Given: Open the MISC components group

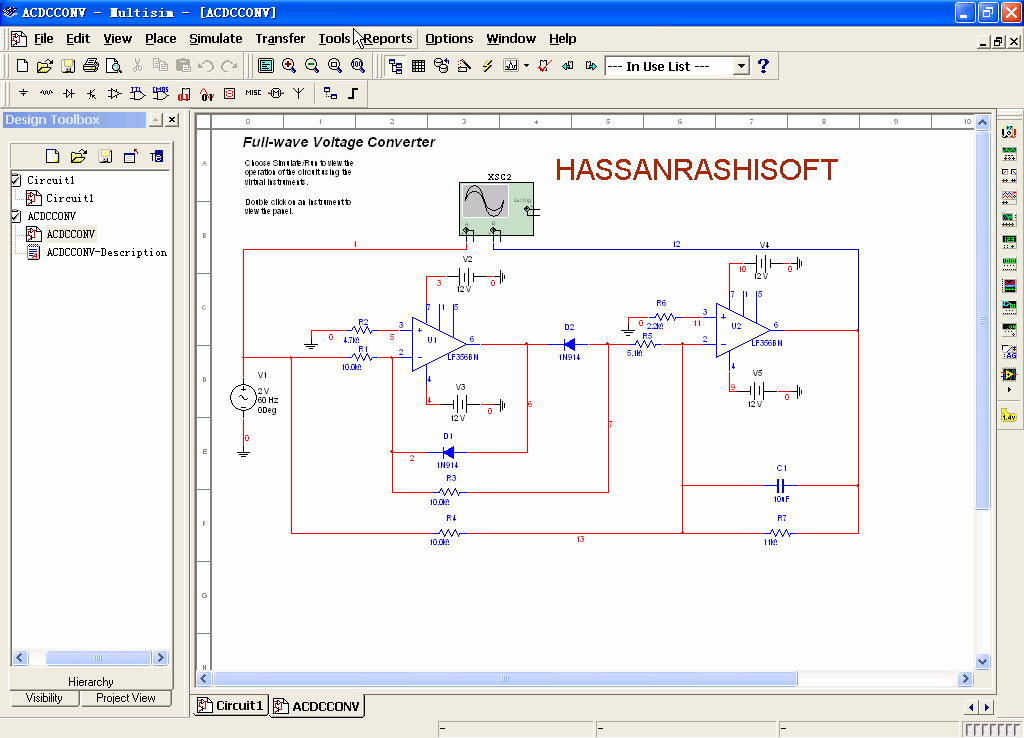Looking at the screenshot, I should pyautogui.click(x=253, y=93).
